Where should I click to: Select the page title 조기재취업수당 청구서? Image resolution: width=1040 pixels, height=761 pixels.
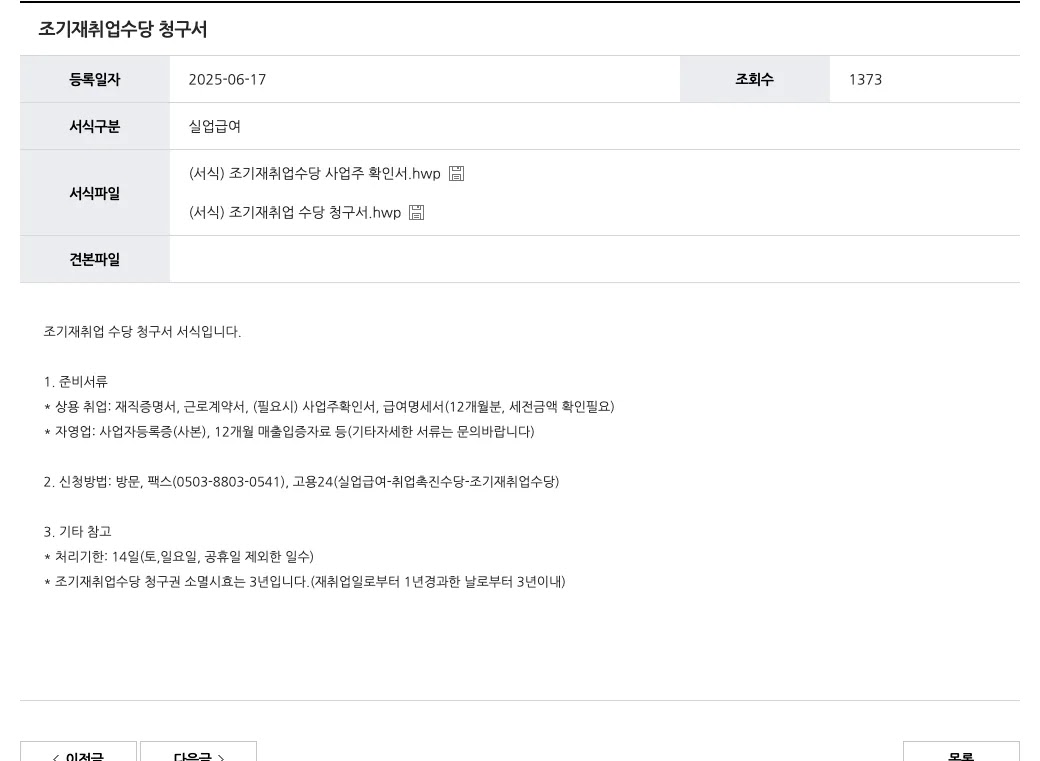tap(123, 29)
